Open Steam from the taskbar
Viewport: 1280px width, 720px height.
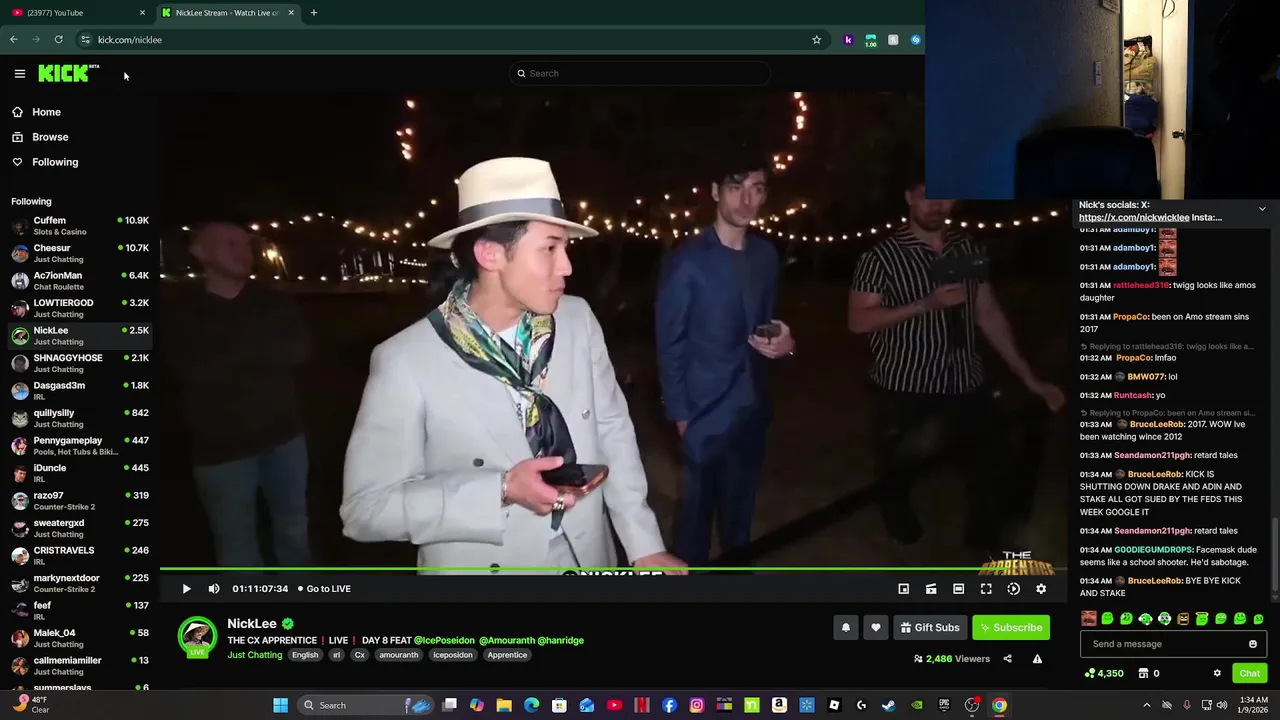click(x=888, y=705)
